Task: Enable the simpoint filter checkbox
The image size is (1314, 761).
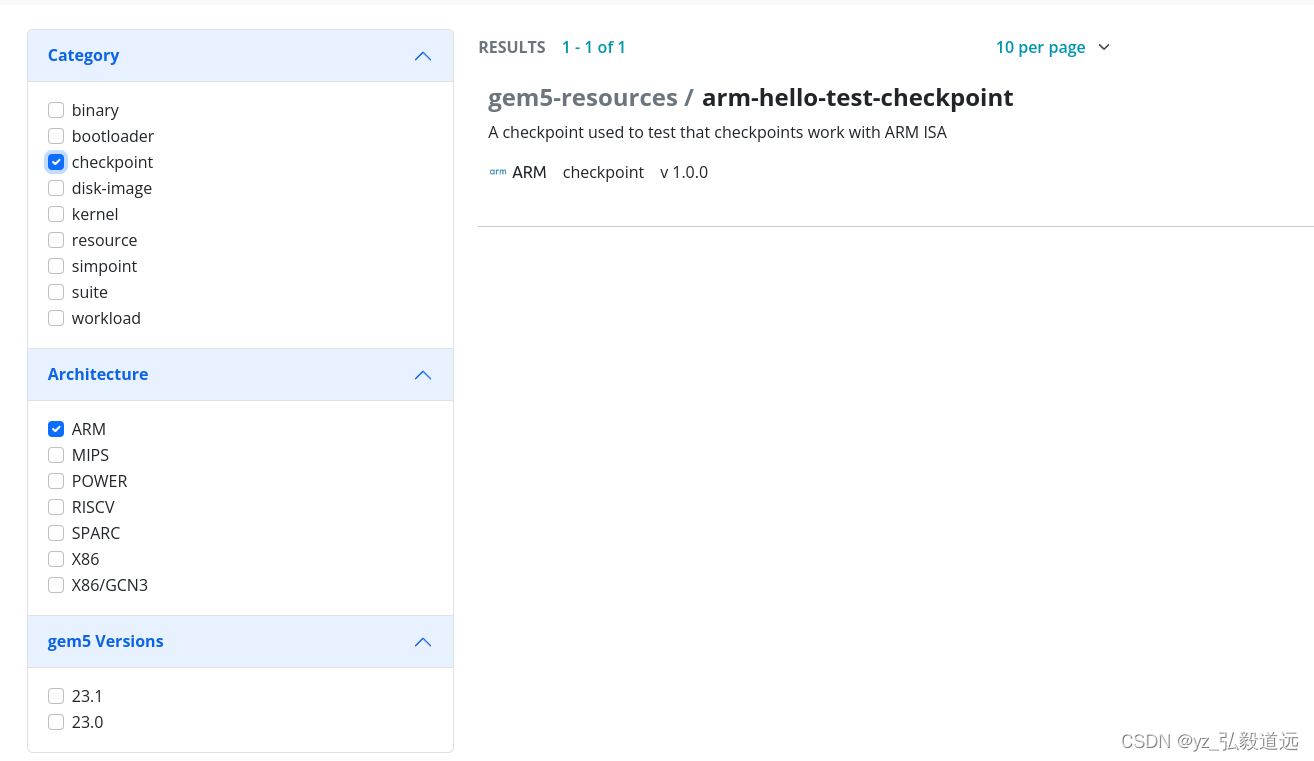Action: [x=56, y=266]
